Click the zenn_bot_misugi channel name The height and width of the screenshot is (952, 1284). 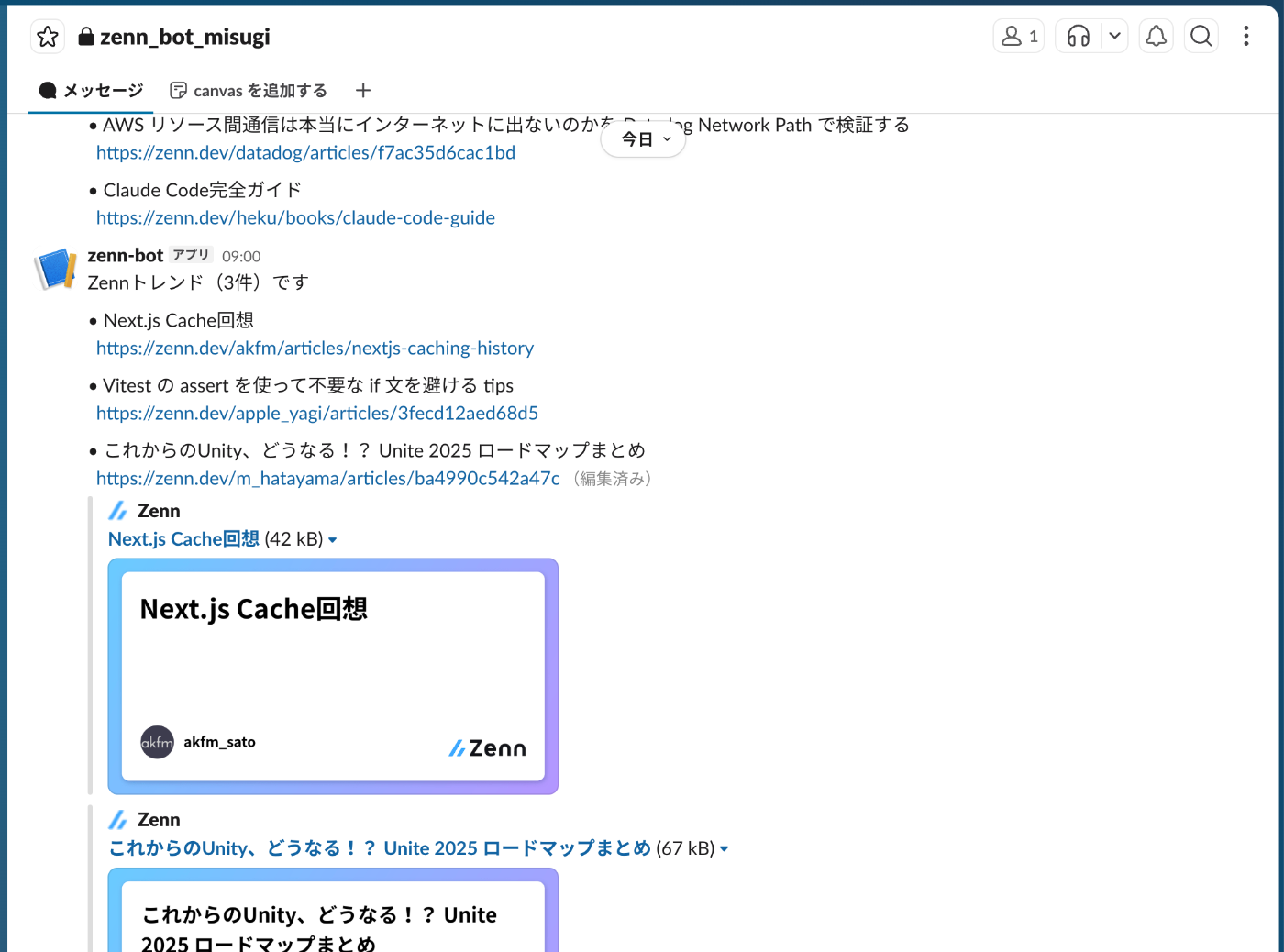click(x=184, y=37)
